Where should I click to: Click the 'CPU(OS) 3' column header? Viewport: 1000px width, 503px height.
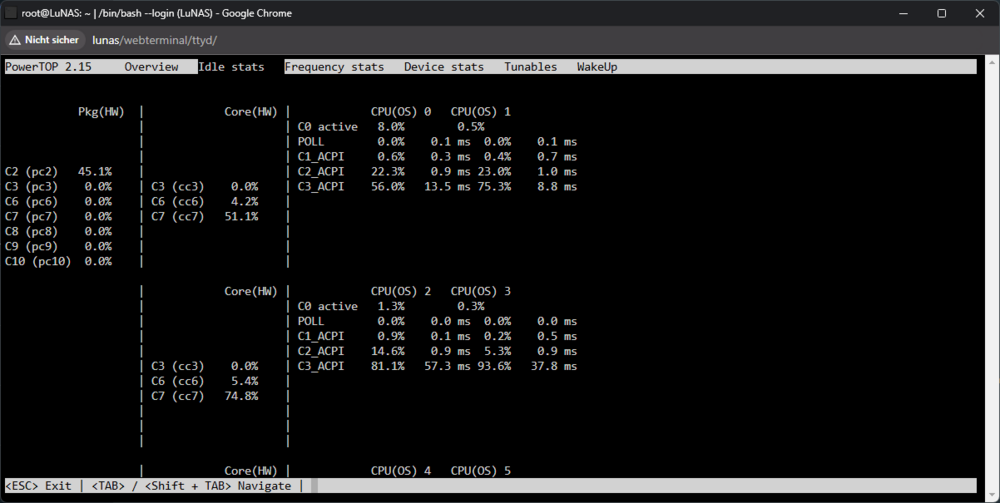tap(480, 291)
